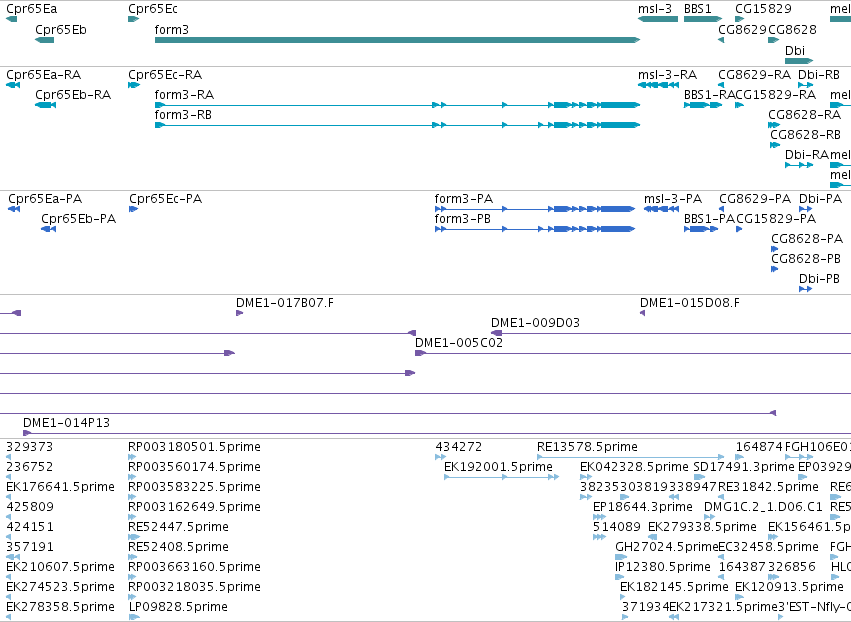This screenshot has height=622, width=851.
Task: Click EST IP12380.5prime
Action: pyautogui.click(x=663, y=567)
